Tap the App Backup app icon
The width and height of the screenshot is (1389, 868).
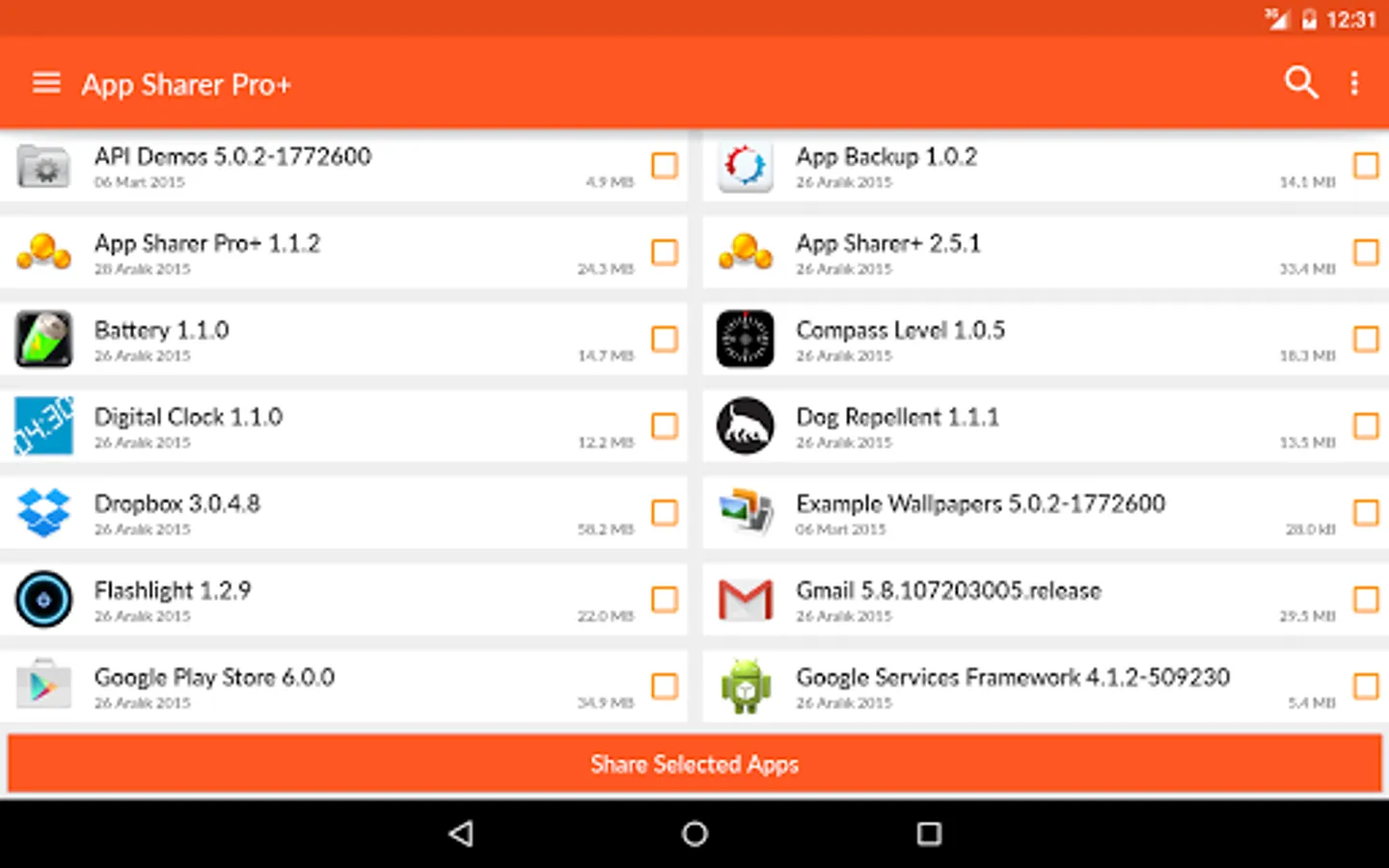pyautogui.click(x=745, y=166)
